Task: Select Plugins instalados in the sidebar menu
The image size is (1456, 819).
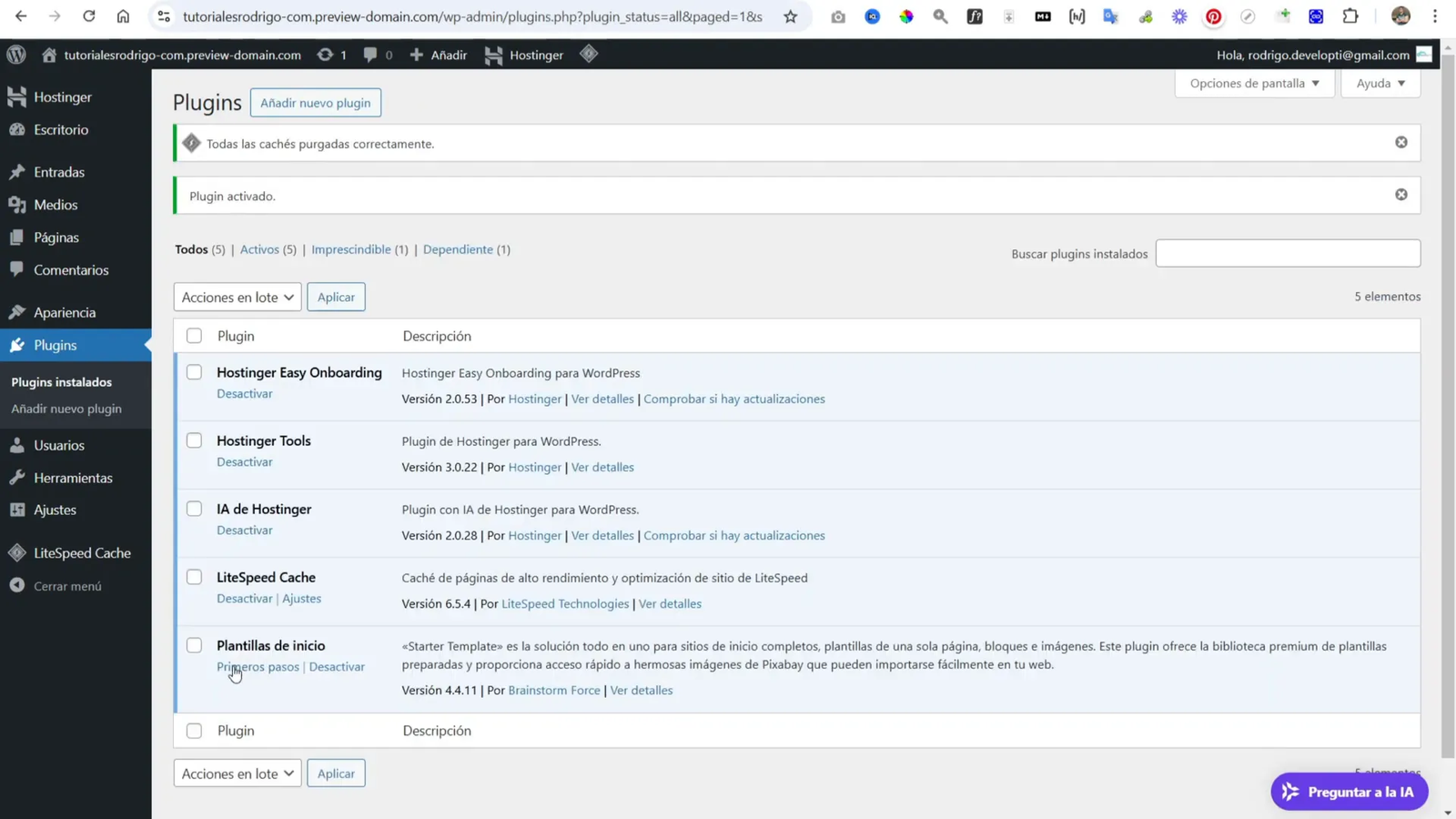Action: coord(61,381)
